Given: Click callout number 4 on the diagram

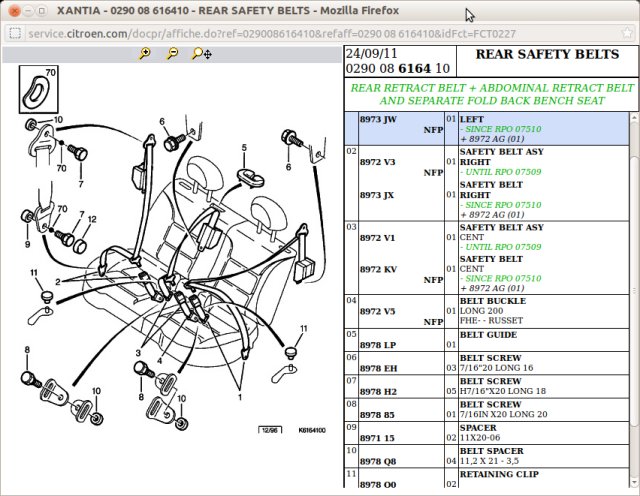Looking at the screenshot, I should pos(160,361).
